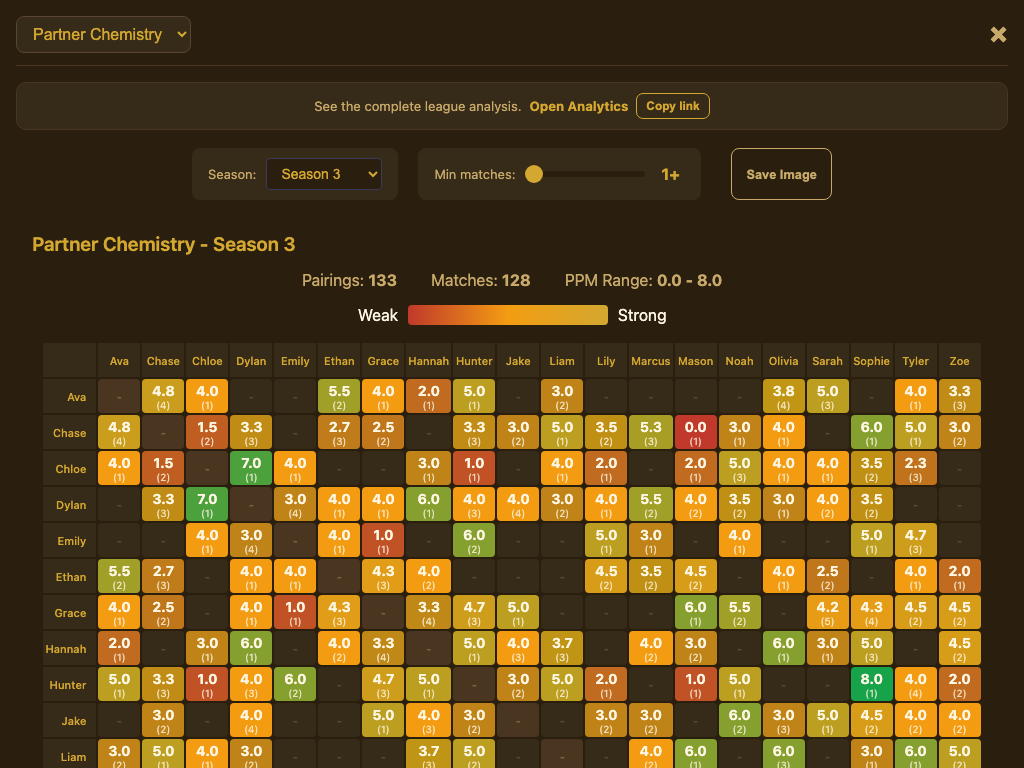Open Analytics link for league analysis
The image size is (1024, 768).
click(579, 106)
